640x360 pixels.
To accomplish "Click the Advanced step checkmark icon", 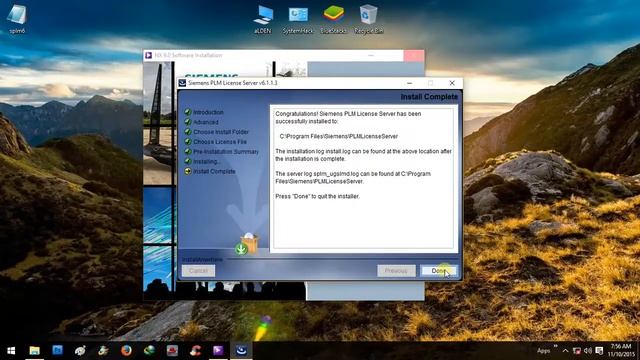I will 188,122.
